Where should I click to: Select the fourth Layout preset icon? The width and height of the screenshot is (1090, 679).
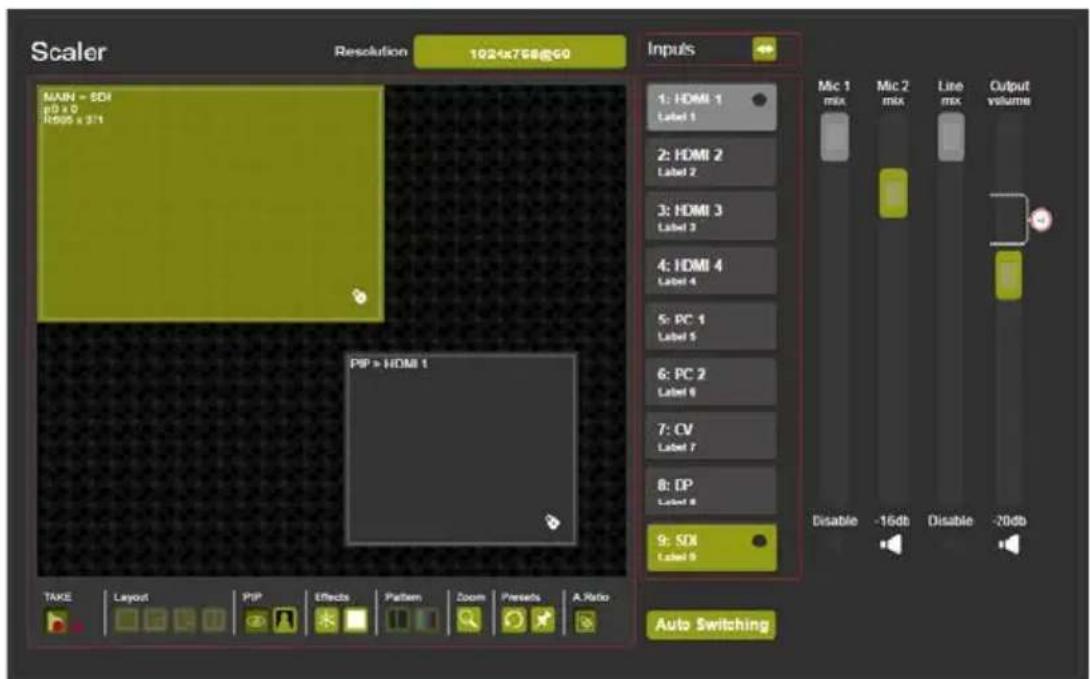click(x=213, y=620)
